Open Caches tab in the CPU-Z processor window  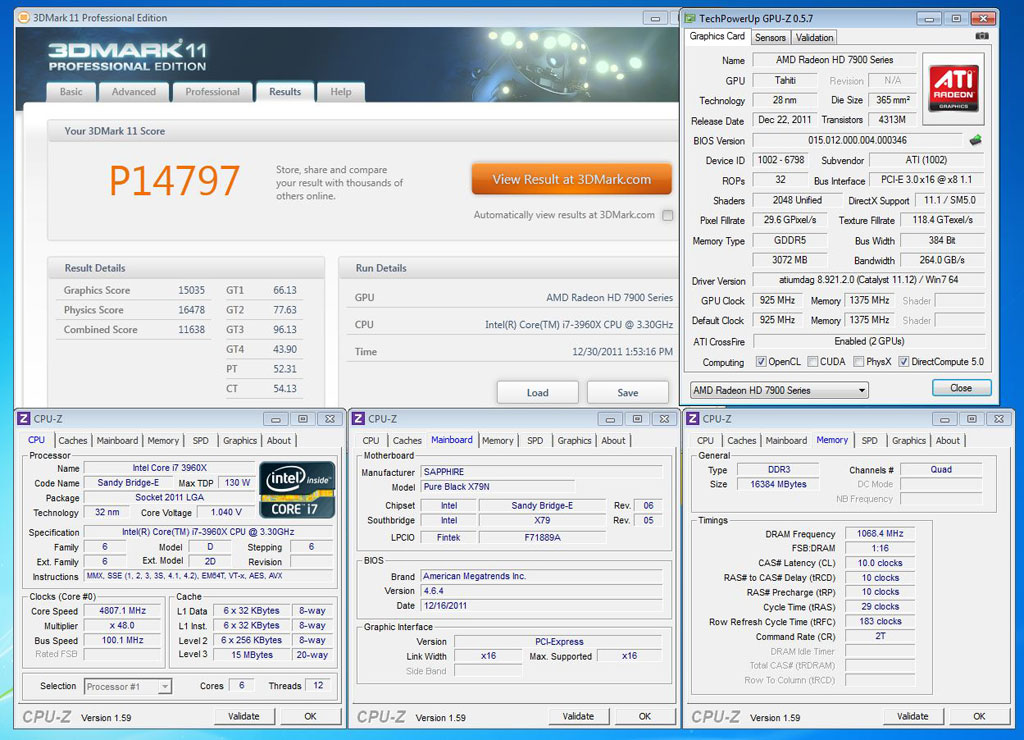(x=72, y=440)
